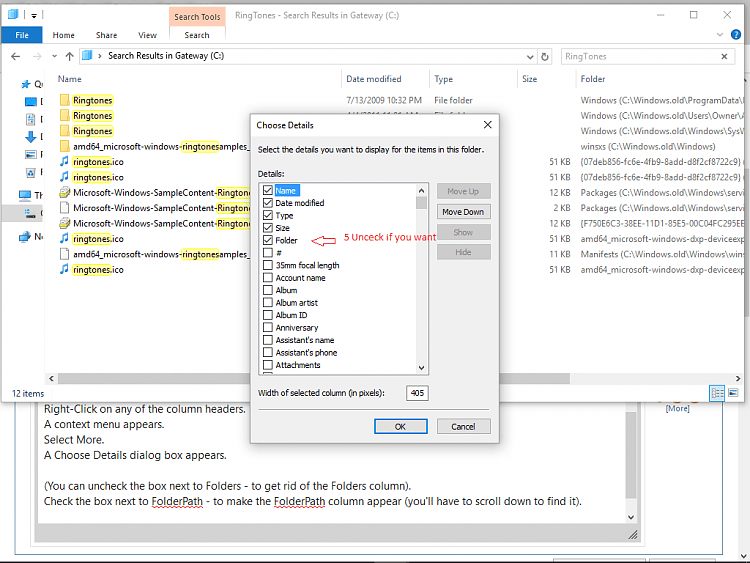The height and width of the screenshot is (563, 750).
Task: Click the Back navigation arrow
Action: (15, 56)
